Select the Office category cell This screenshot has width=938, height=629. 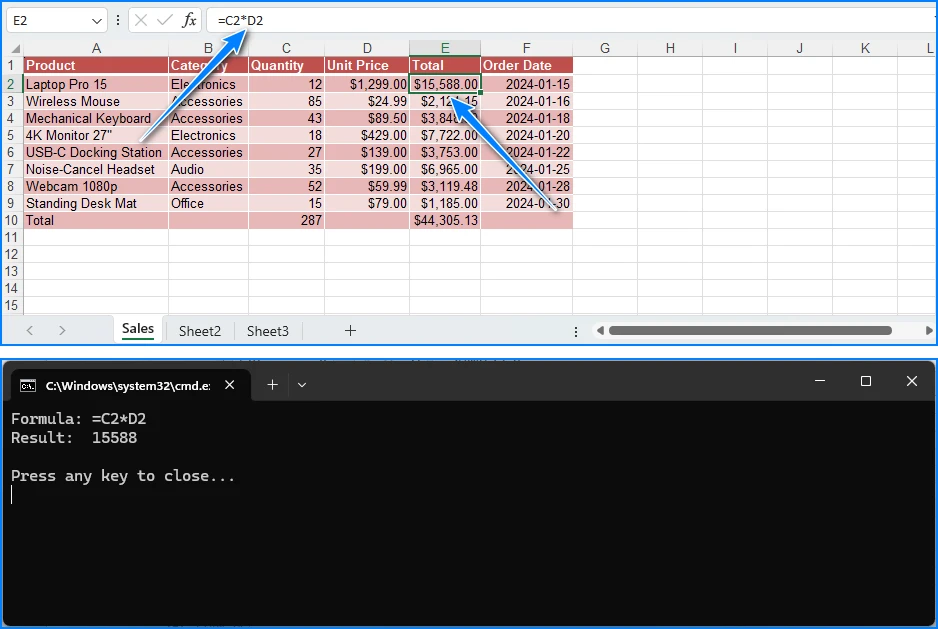(208, 203)
